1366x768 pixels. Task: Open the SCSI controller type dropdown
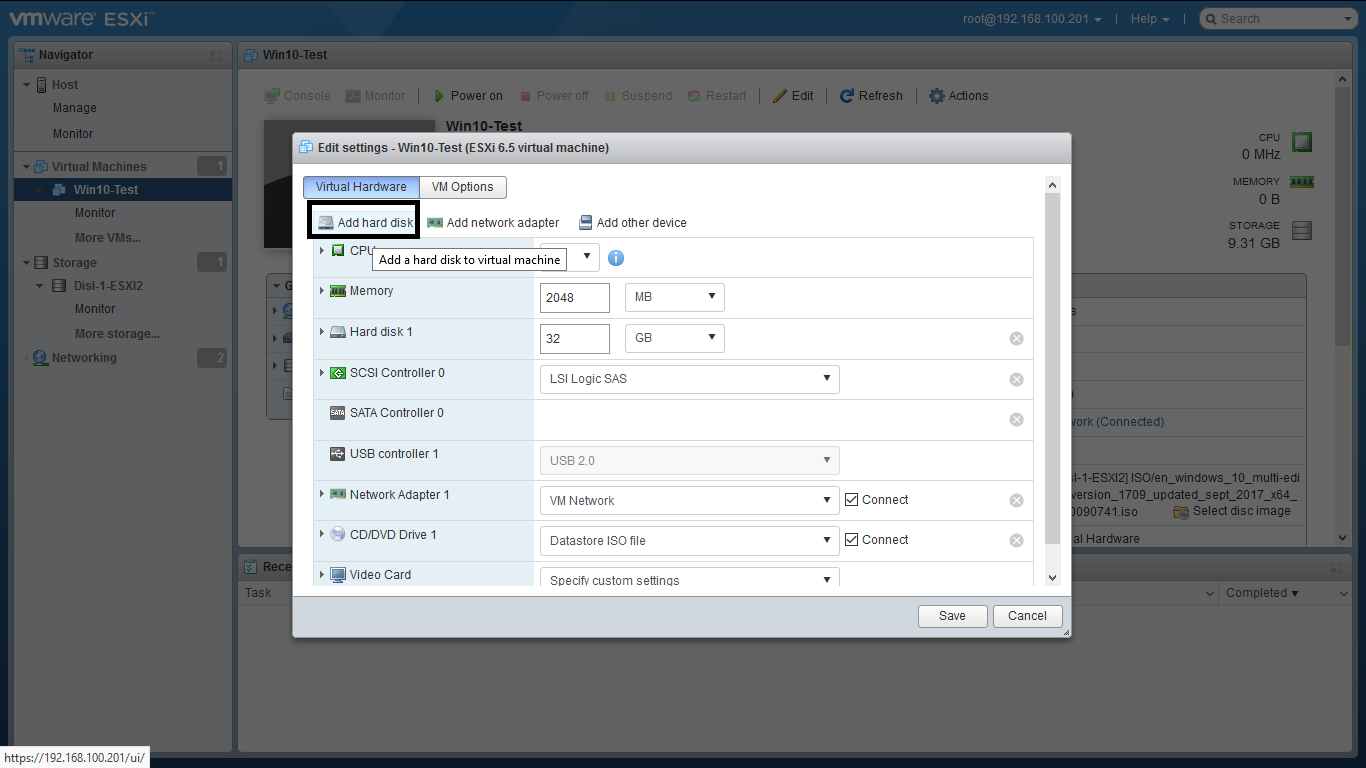click(x=689, y=379)
